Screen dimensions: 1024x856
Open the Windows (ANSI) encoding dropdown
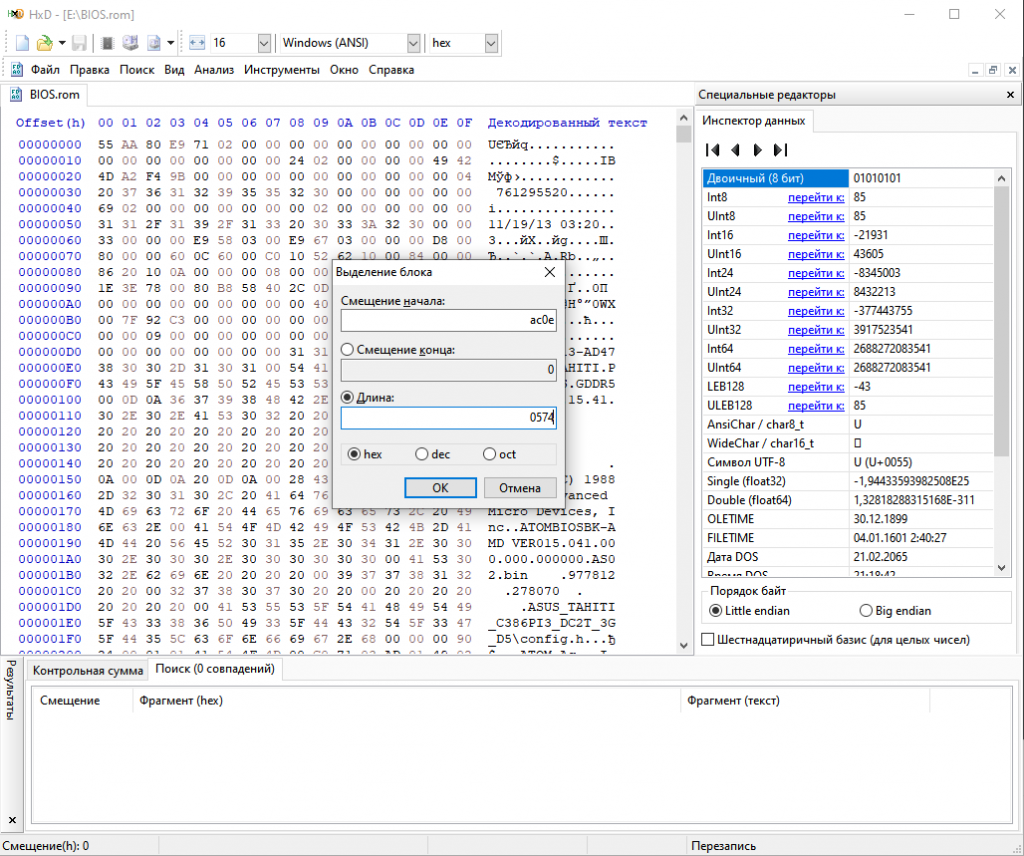tap(413, 43)
